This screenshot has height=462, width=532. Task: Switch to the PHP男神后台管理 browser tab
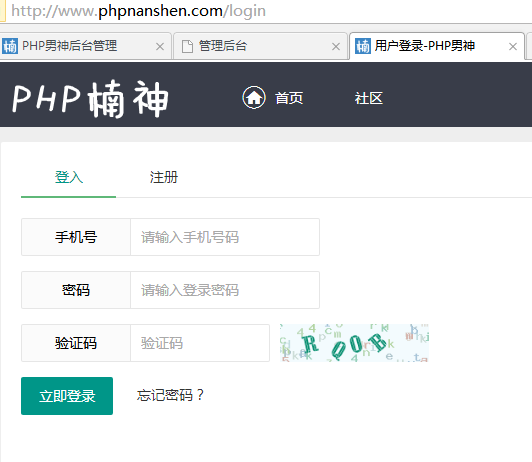point(85,46)
